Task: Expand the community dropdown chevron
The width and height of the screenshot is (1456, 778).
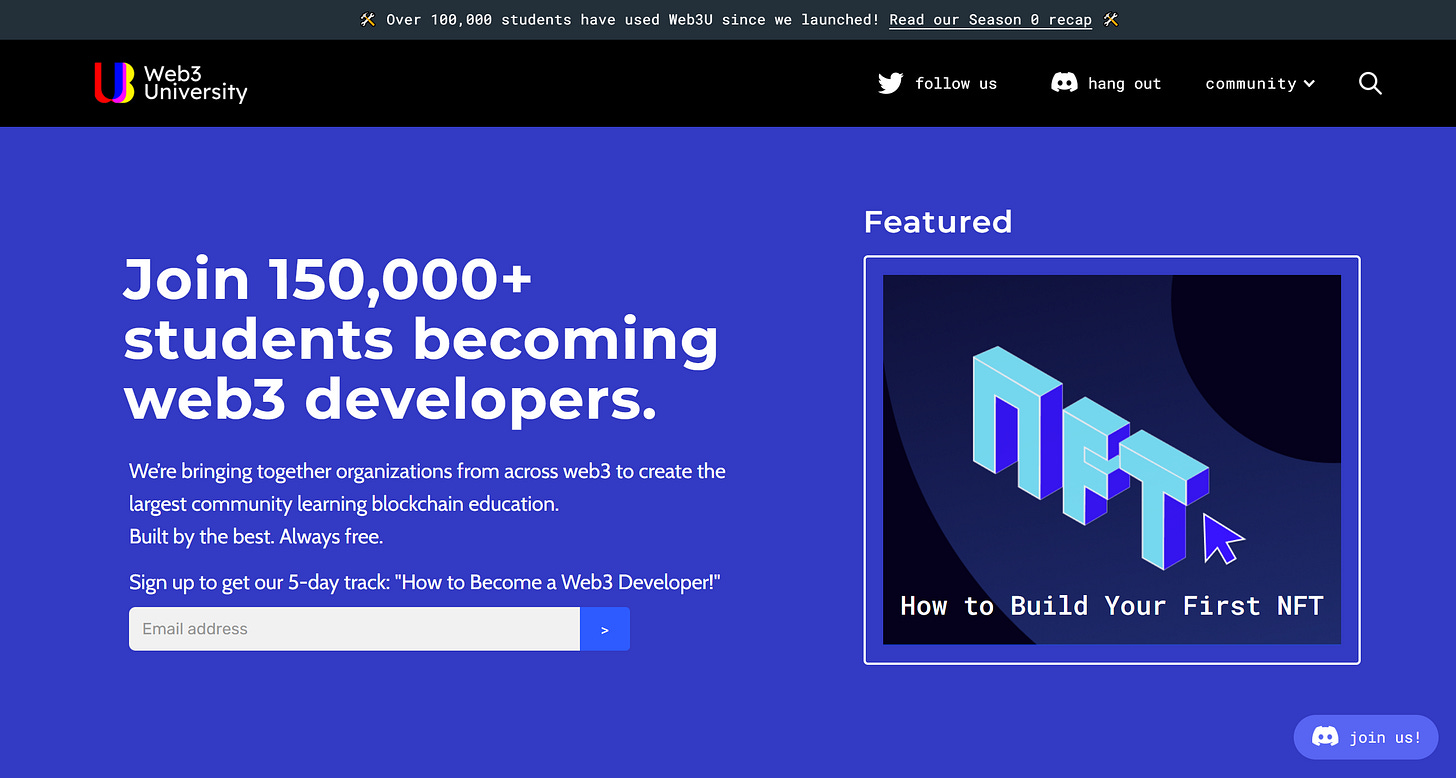Action: point(1309,84)
